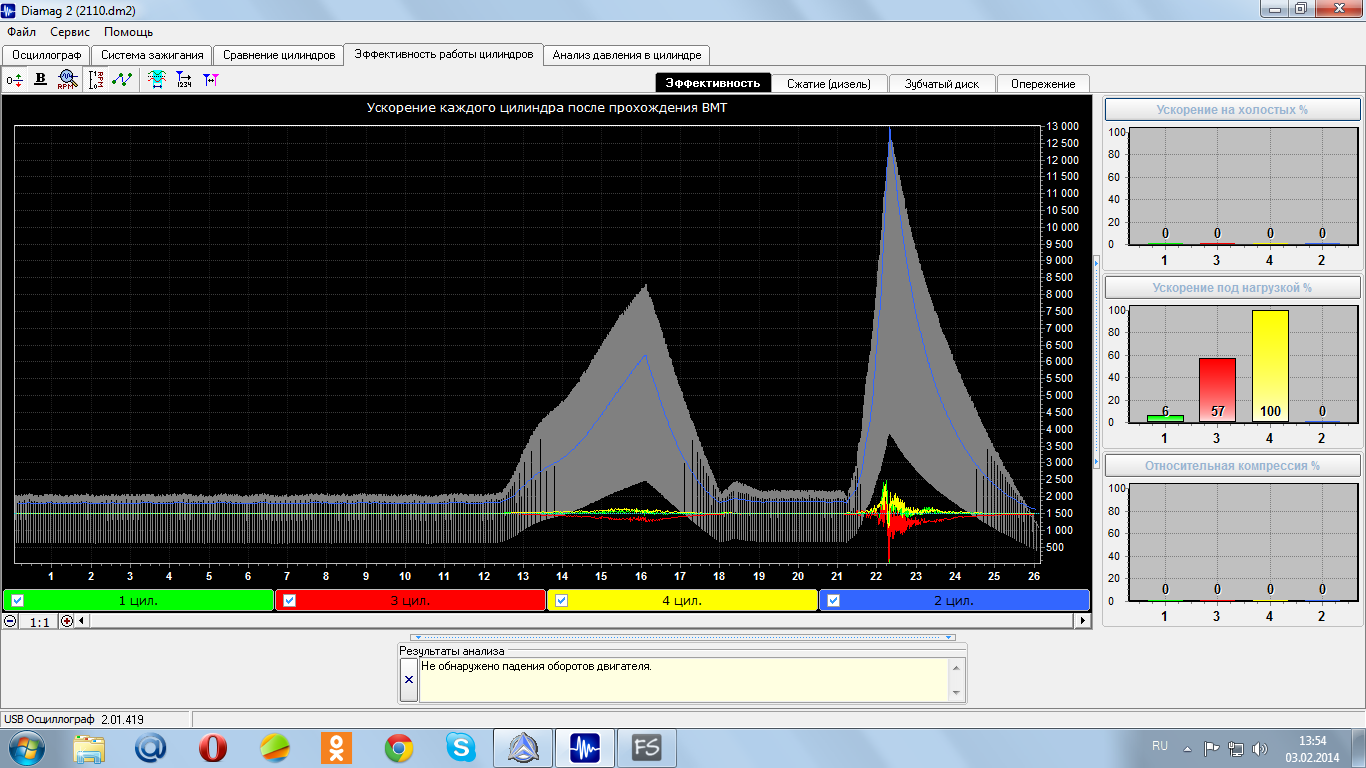The image size is (1366, 768).
Task: Switch to Зубчатый диск sub-tab
Action: pyautogui.click(x=942, y=84)
